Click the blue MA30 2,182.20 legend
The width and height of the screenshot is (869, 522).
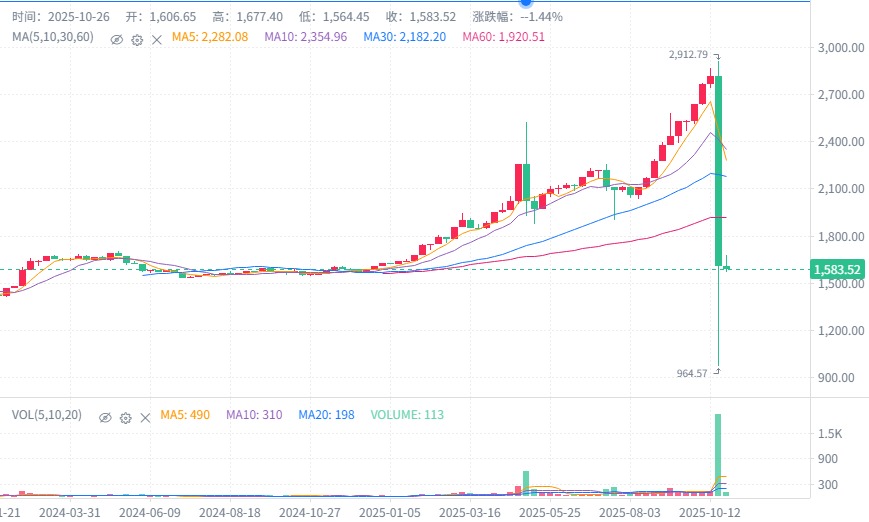coord(404,37)
